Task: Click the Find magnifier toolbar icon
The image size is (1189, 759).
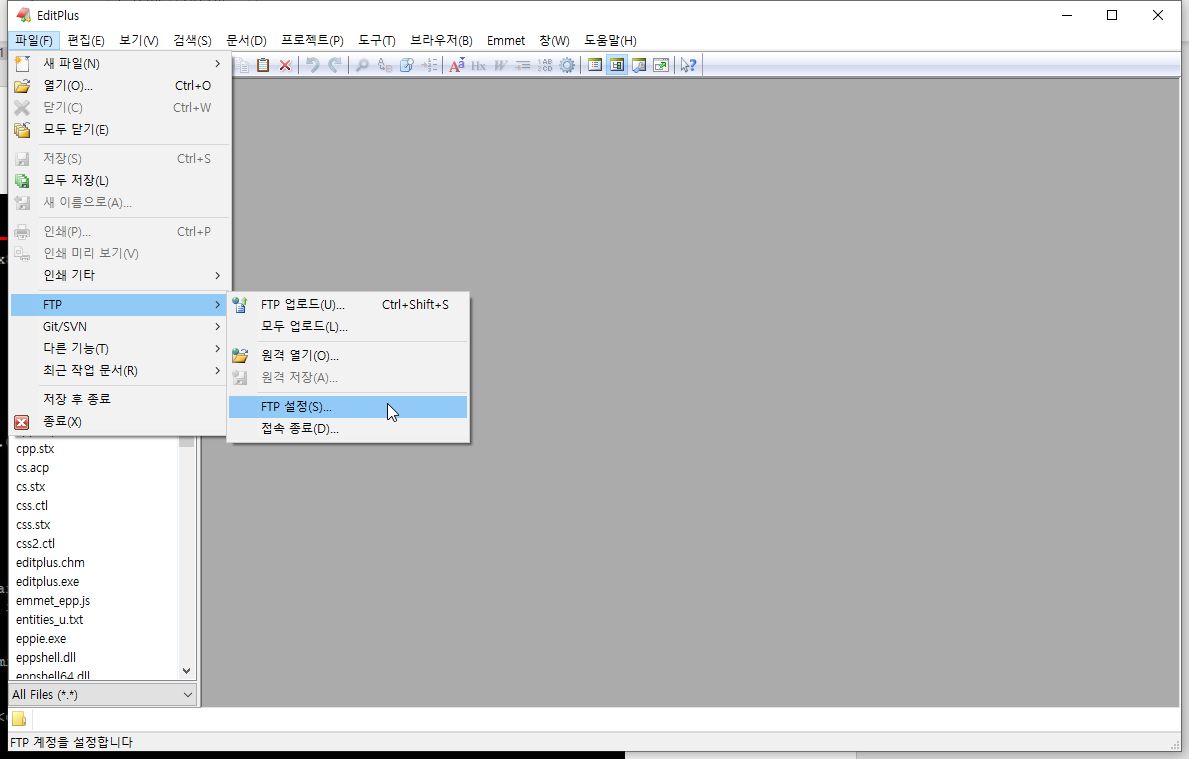Action: click(x=362, y=65)
